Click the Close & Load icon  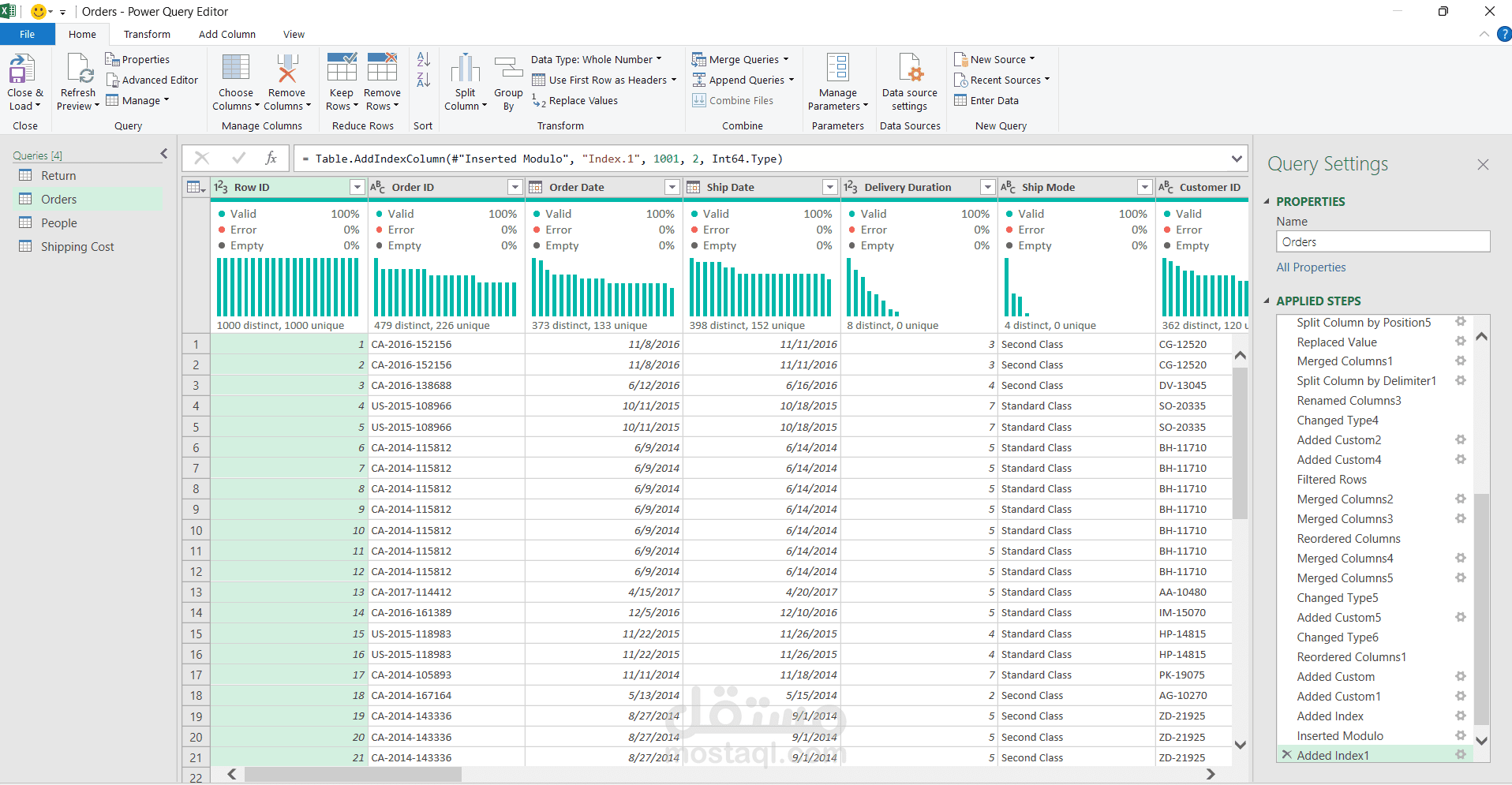(x=22, y=69)
